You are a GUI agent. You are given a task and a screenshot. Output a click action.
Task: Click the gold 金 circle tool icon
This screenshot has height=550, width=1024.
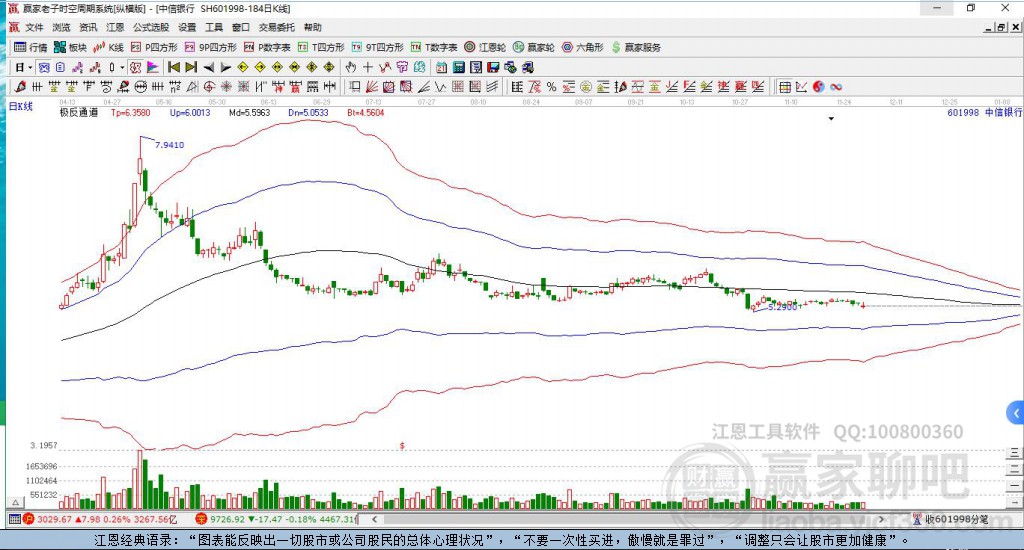click(x=586, y=87)
